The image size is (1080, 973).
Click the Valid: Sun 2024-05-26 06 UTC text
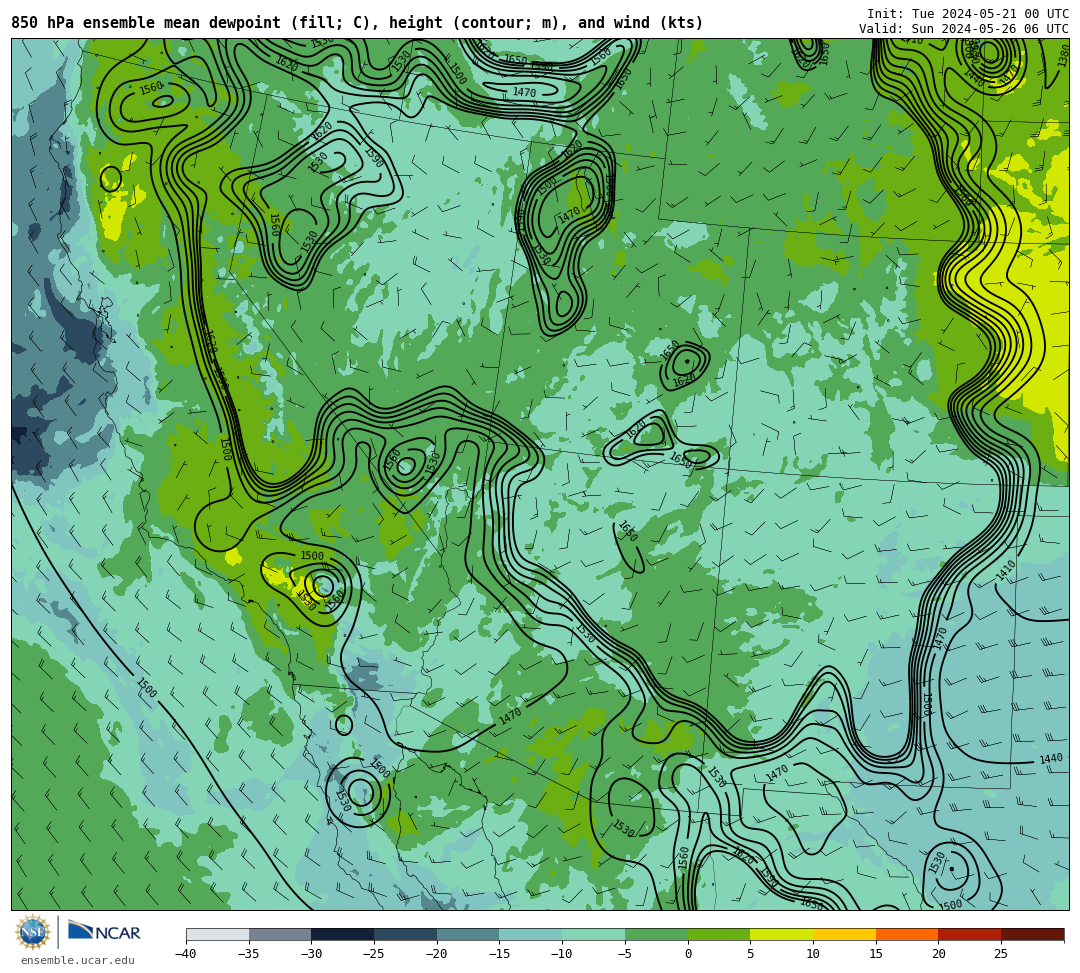pos(964,28)
